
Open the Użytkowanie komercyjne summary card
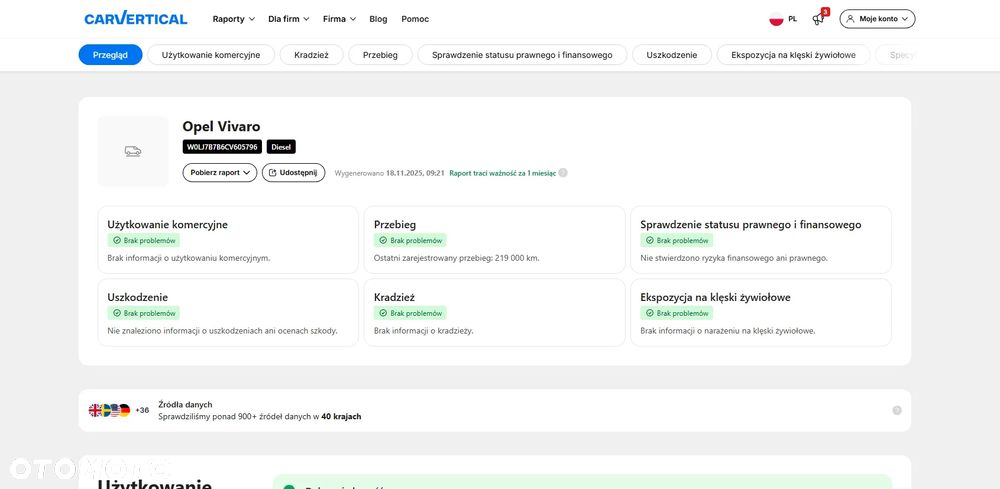[228, 240]
